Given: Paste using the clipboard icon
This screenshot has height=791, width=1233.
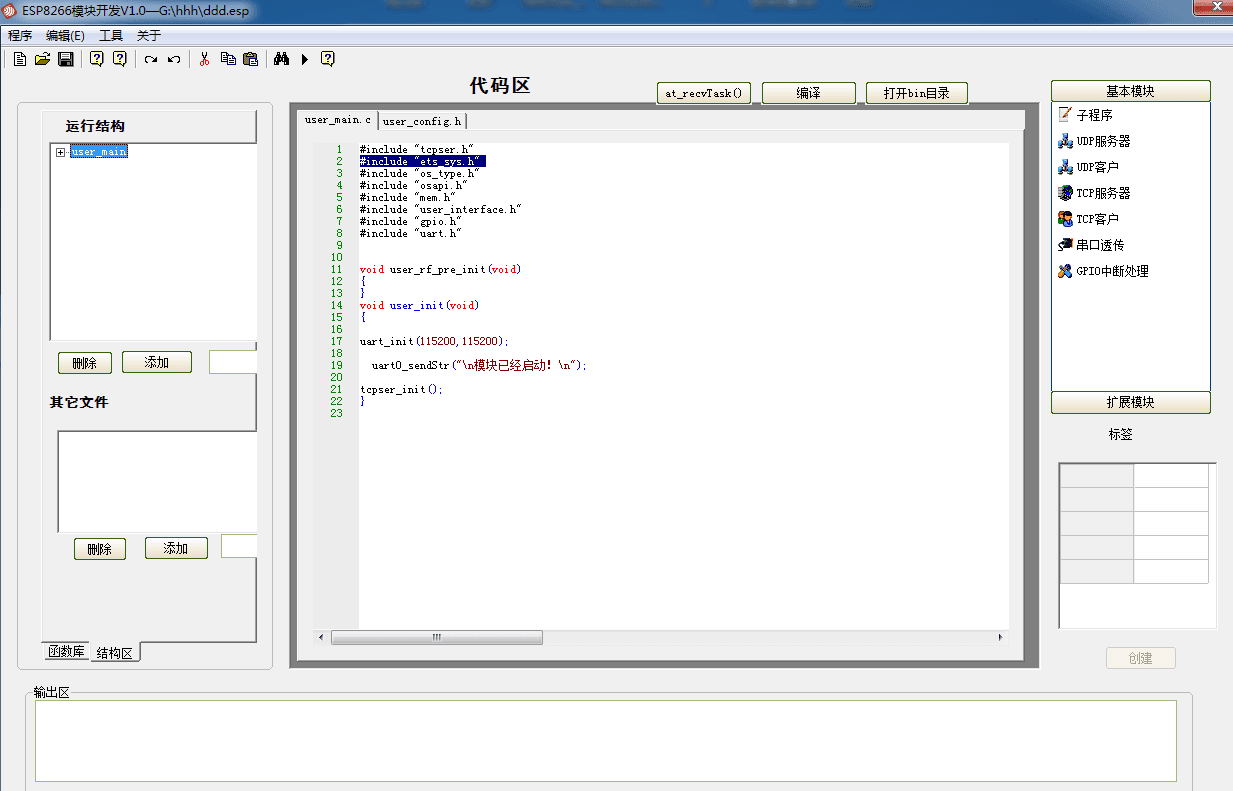Looking at the screenshot, I should pos(251,59).
